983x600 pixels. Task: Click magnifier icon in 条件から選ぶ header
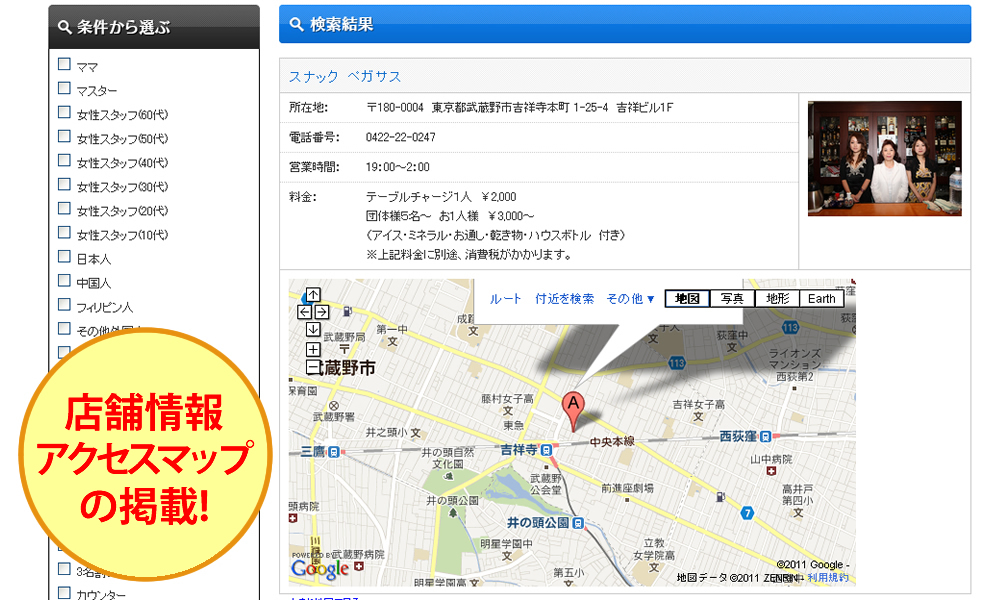coord(64,27)
